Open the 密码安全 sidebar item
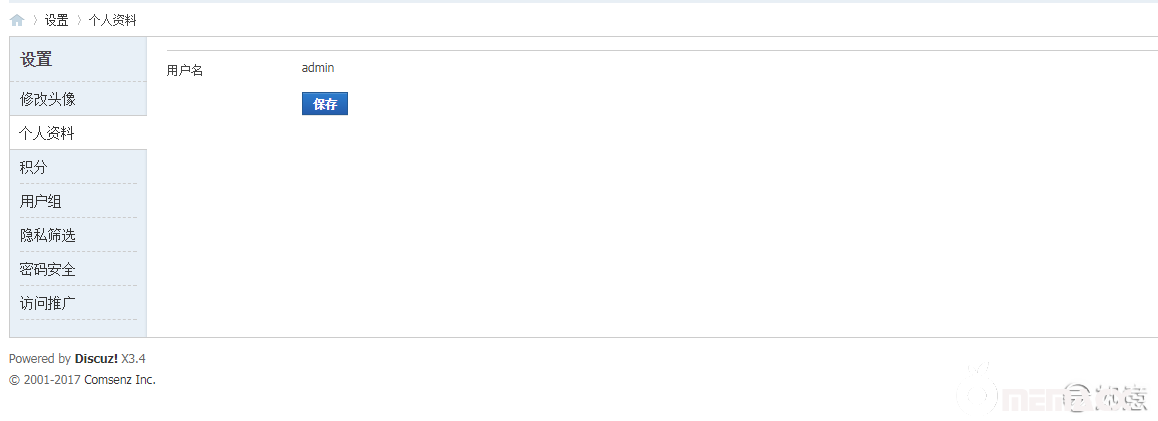Viewport: 1158px width, 421px height. pyautogui.click(x=48, y=269)
